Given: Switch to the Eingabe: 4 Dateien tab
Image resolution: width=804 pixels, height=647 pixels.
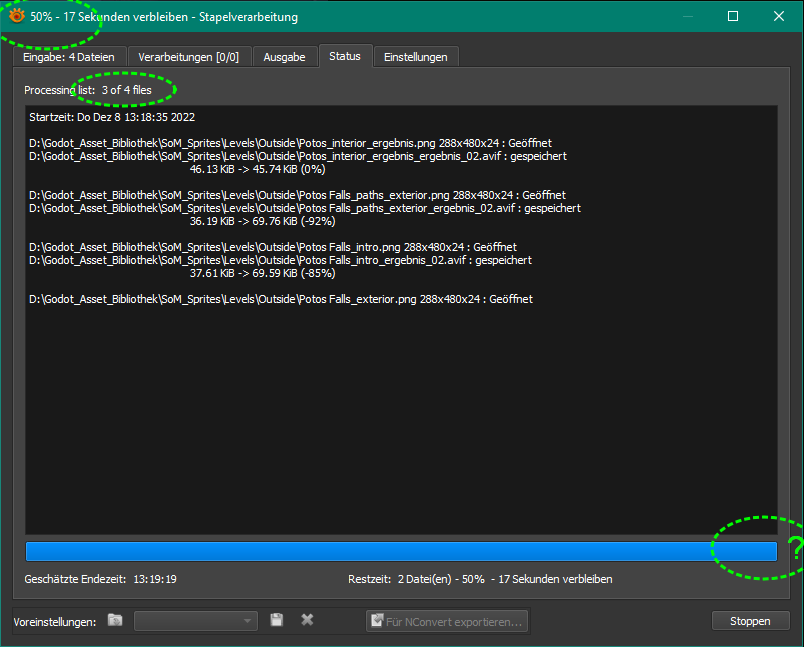Looking at the screenshot, I should [69, 57].
